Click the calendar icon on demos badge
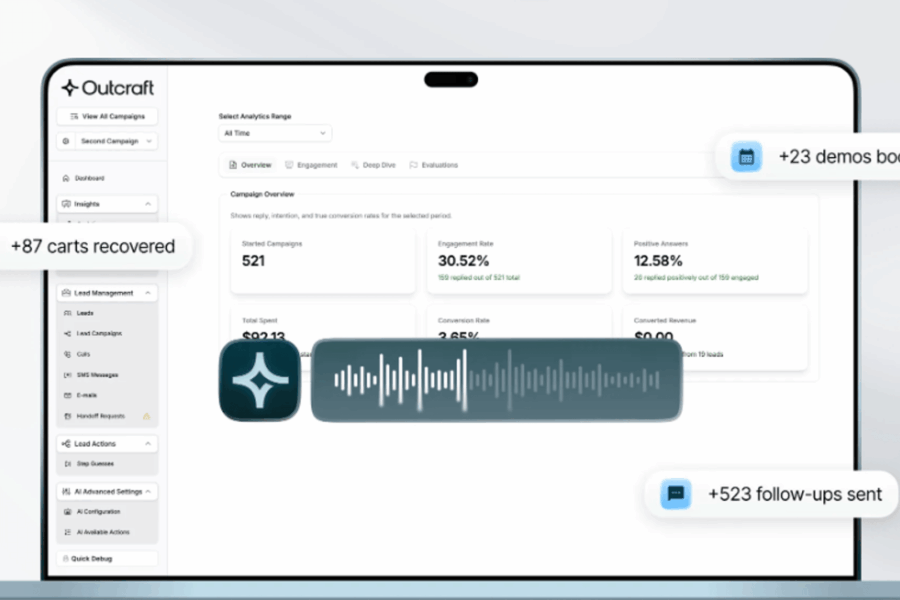This screenshot has width=900, height=600. click(746, 157)
